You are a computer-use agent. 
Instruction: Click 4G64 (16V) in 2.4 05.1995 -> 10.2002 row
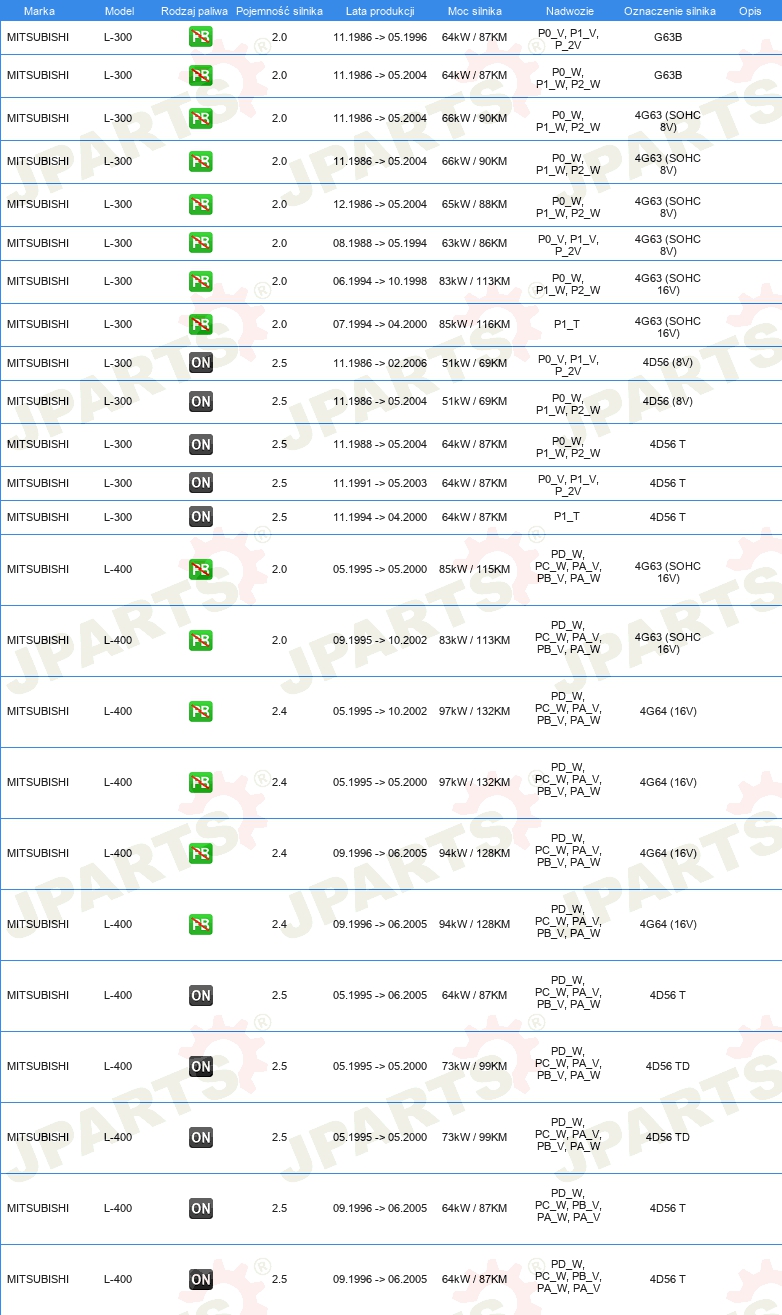tap(668, 711)
